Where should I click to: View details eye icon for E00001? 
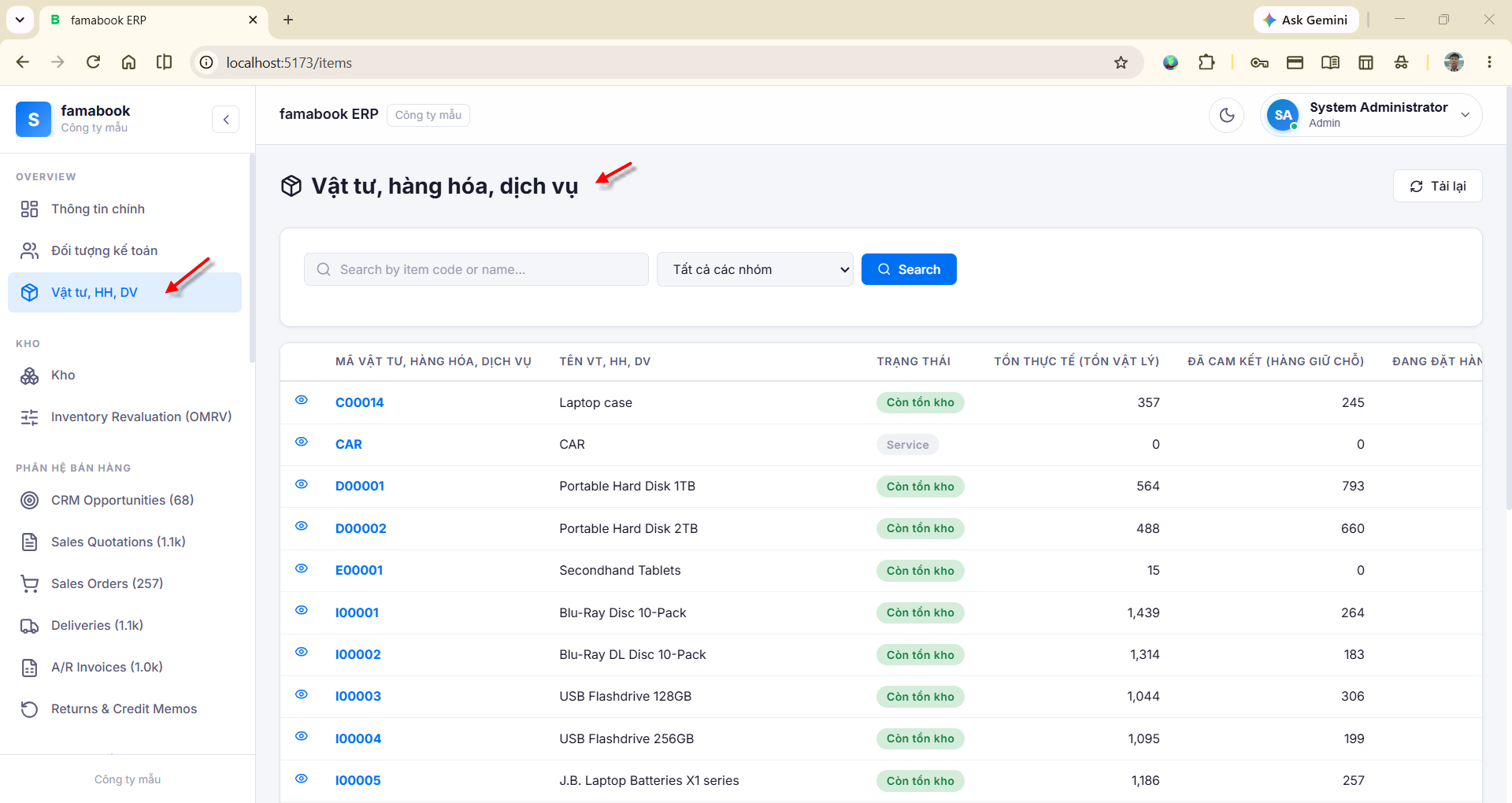pyautogui.click(x=301, y=568)
